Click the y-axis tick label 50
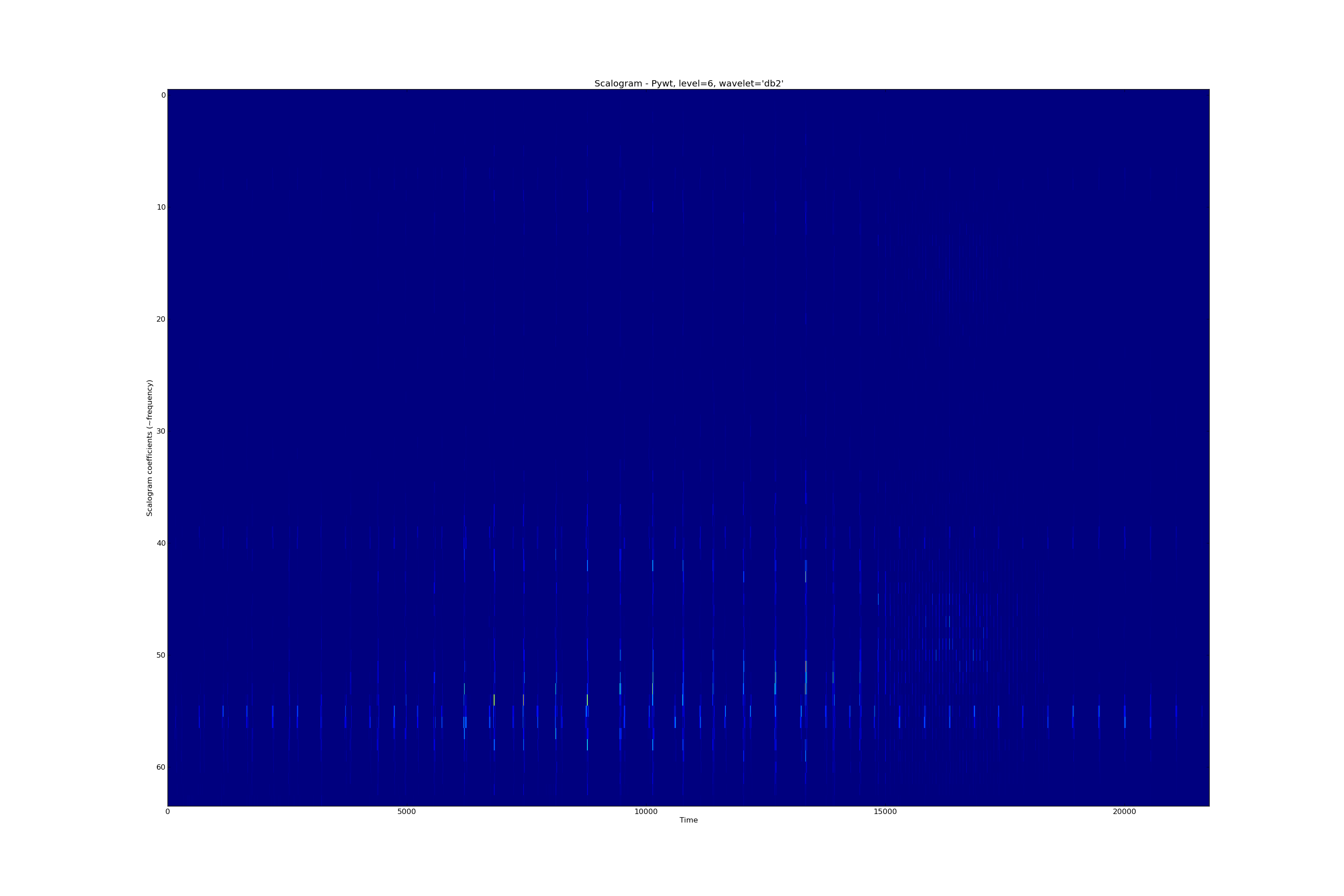The width and height of the screenshot is (1344, 896). tap(161, 655)
